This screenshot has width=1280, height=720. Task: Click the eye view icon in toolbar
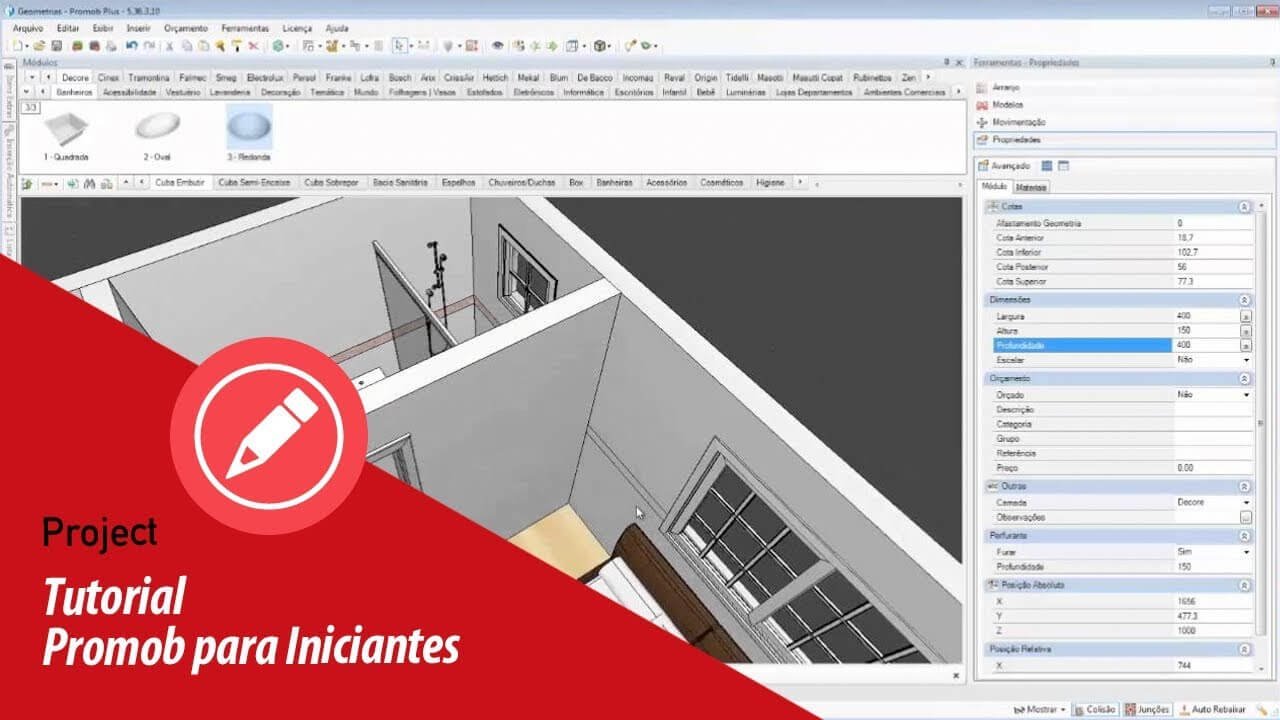pos(497,45)
